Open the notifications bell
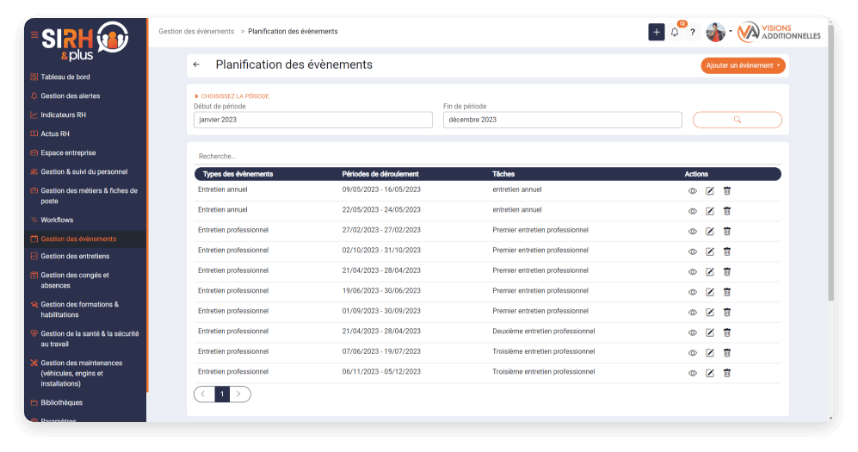 (x=675, y=32)
